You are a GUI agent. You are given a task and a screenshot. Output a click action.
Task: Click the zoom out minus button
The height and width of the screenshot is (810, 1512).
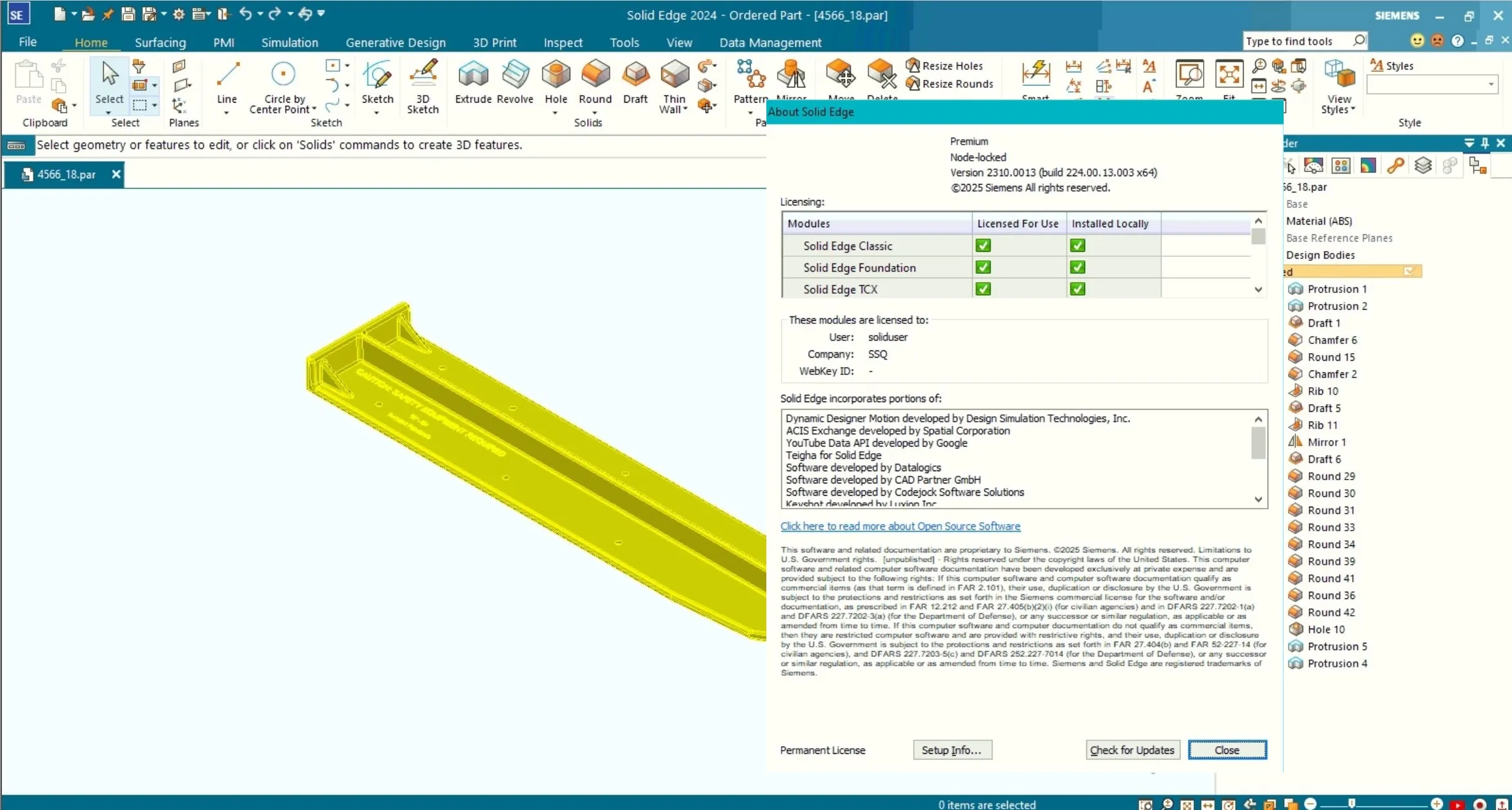click(x=1310, y=804)
